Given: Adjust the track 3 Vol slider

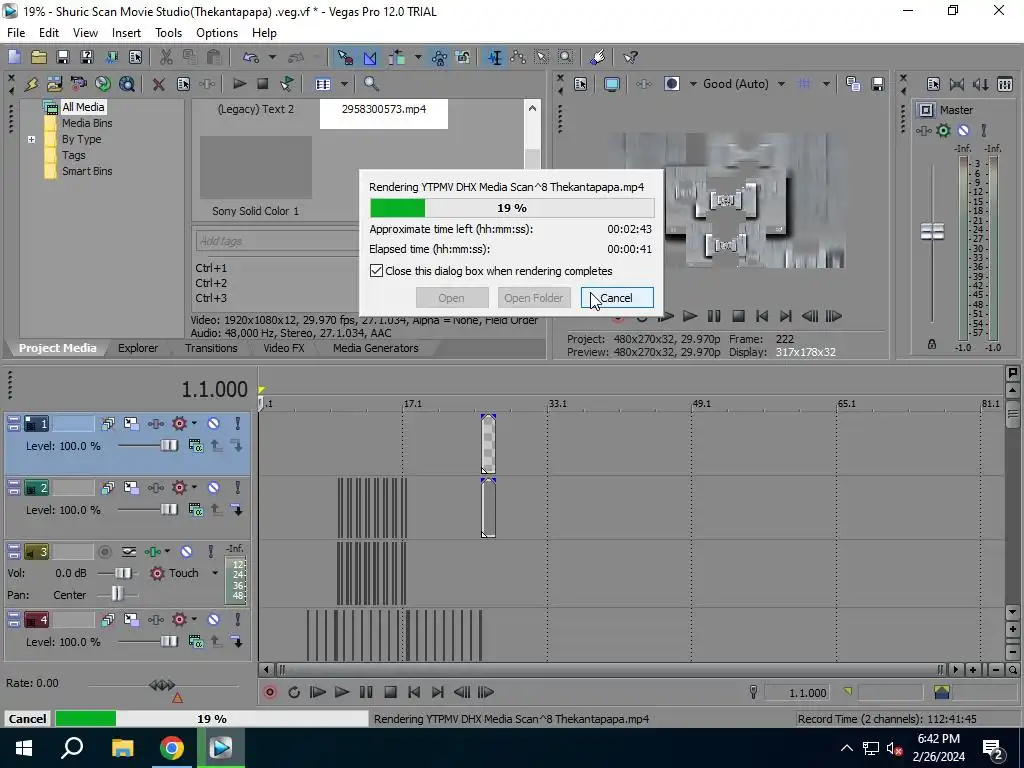Looking at the screenshot, I should tap(122, 573).
